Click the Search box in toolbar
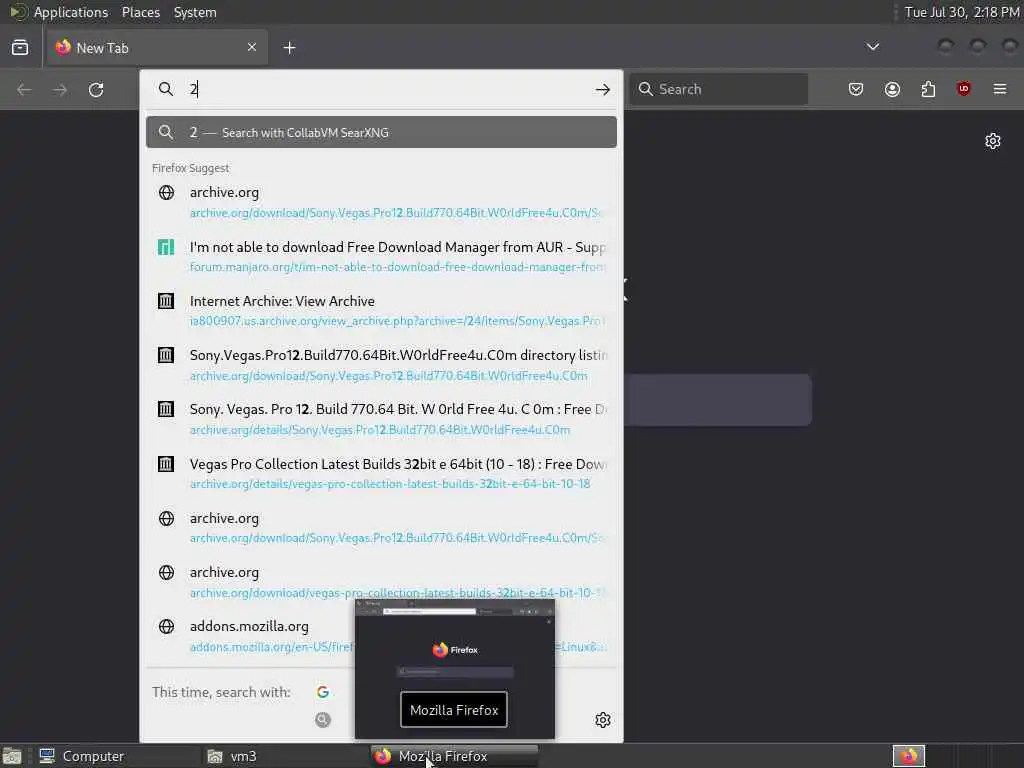The width and height of the screenshot is (1024, 768). (x=718, y=89)
